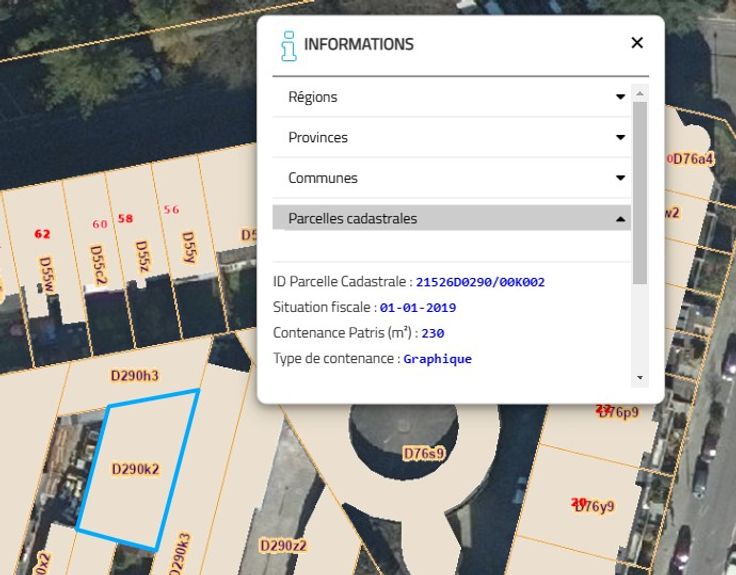
Task: Select the round parcel D76s9
Action: click(423, 453)
